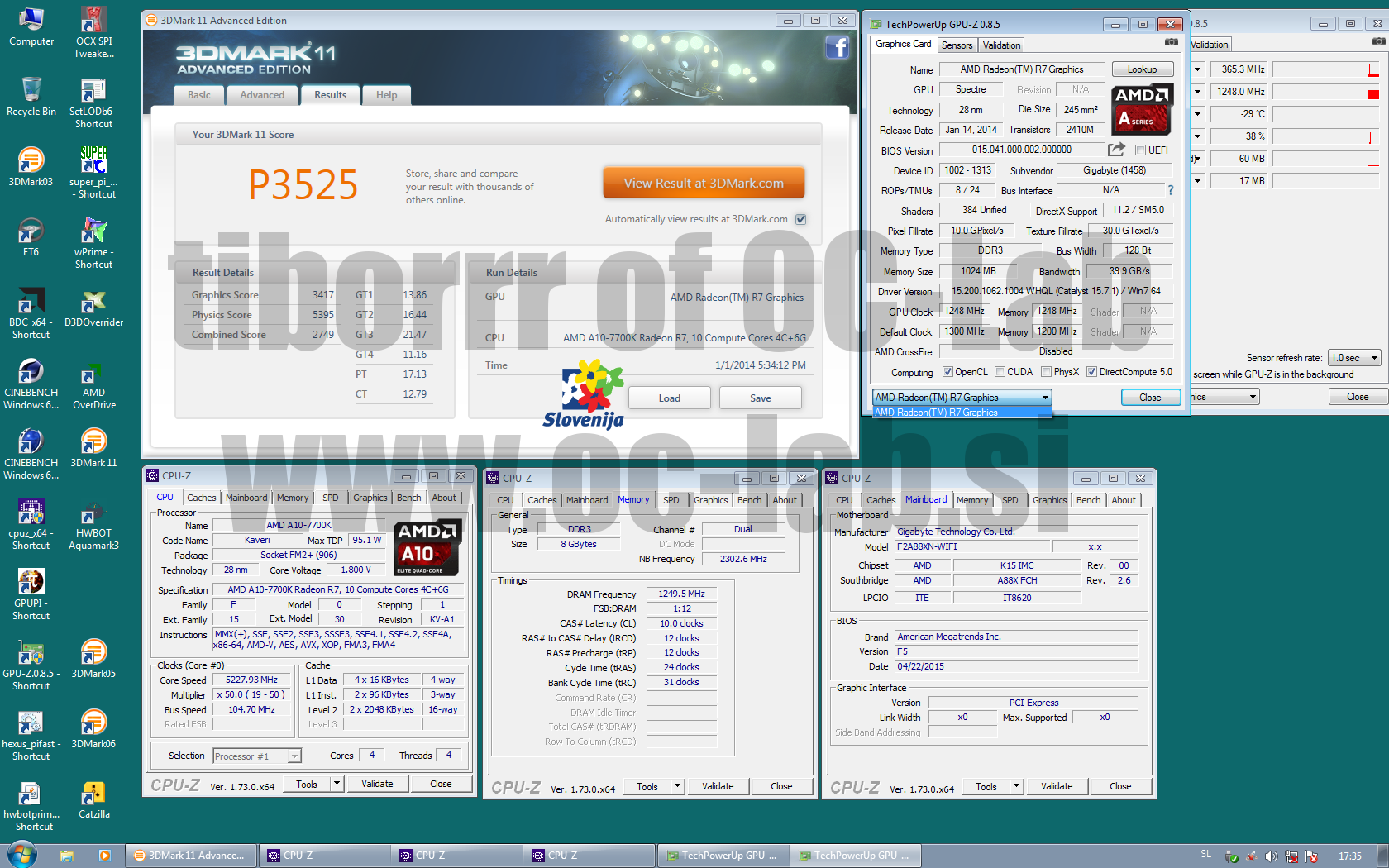
Task: Open the 1248.0 MHz sensor dropdown arrow
Action: pos(1197,92)
